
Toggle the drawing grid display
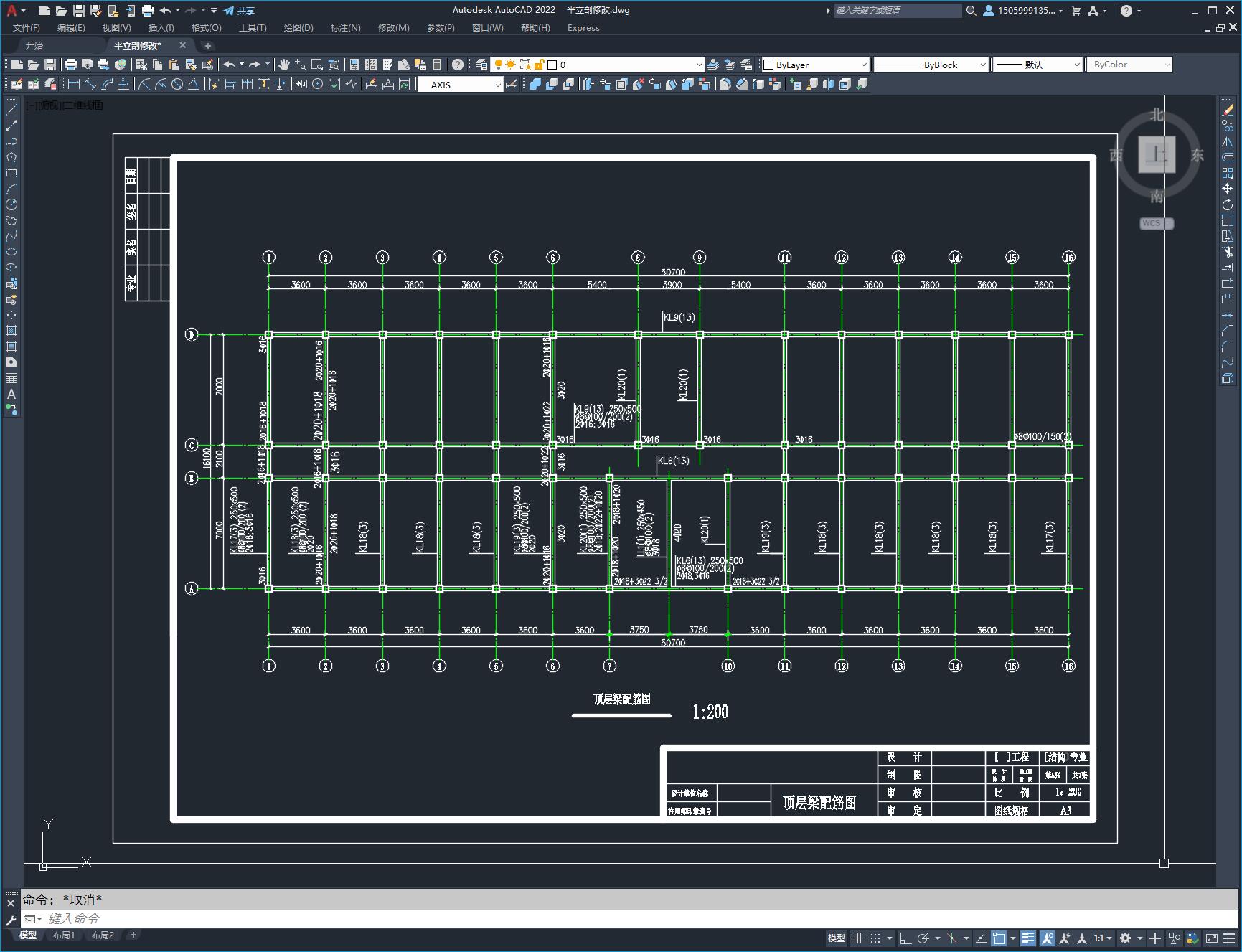(x=857, y=938)
